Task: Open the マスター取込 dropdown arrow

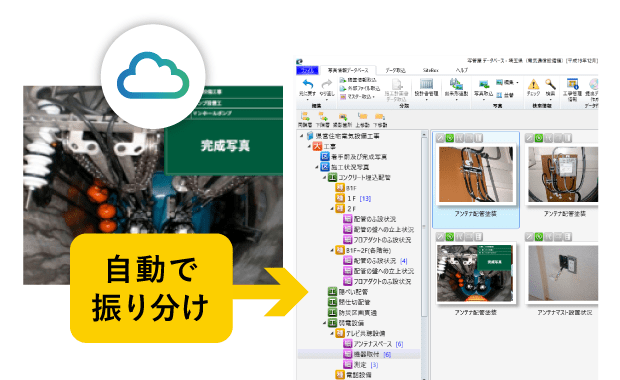Action: [374, 97]
